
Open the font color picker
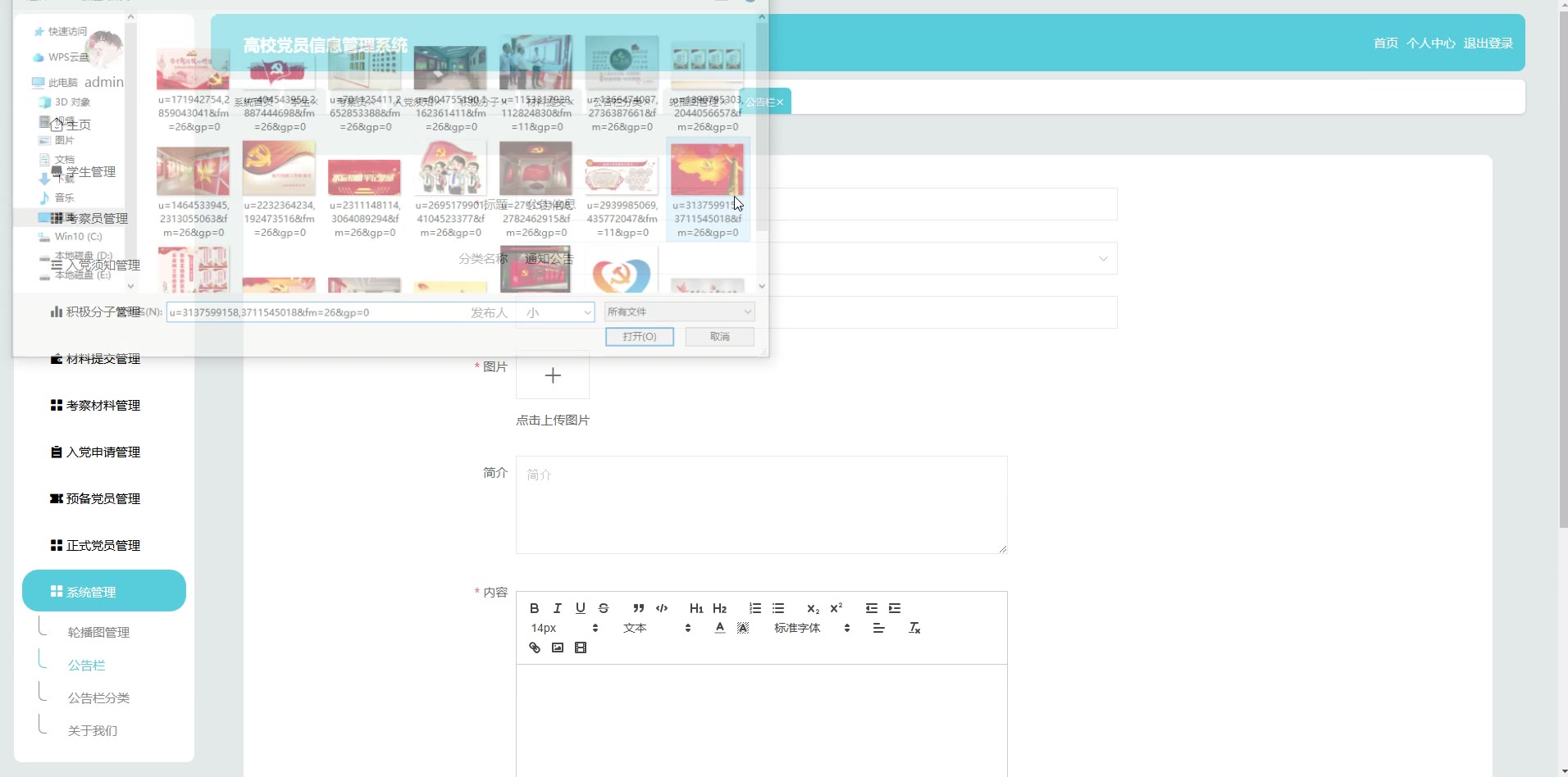[719, 628]
